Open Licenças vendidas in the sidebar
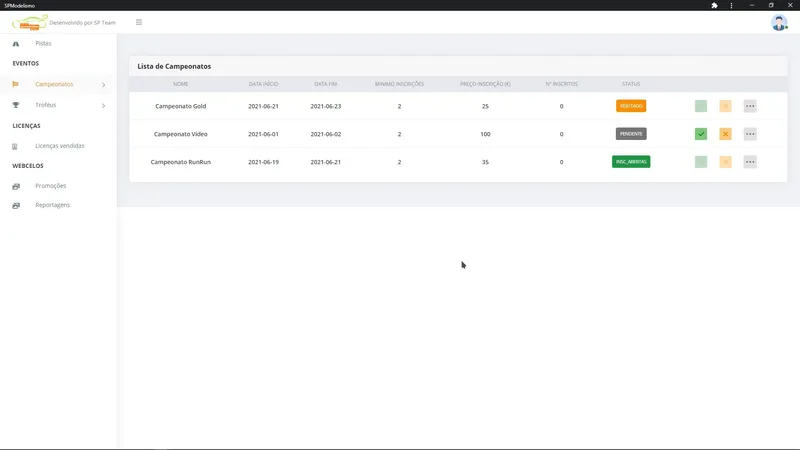 60,146
